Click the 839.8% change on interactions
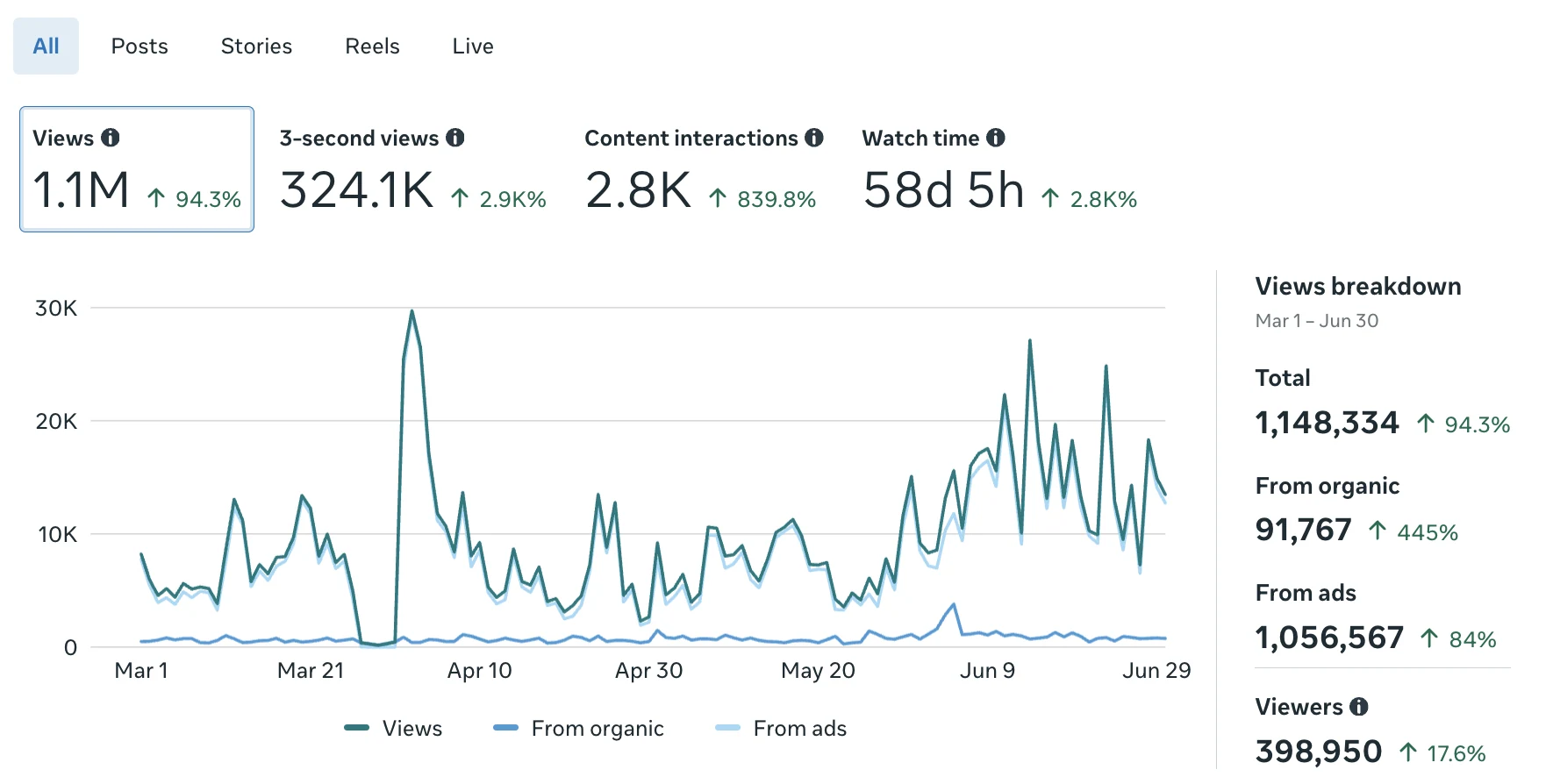Viewport: 1553px width, 784px height. tap(762, 199)
